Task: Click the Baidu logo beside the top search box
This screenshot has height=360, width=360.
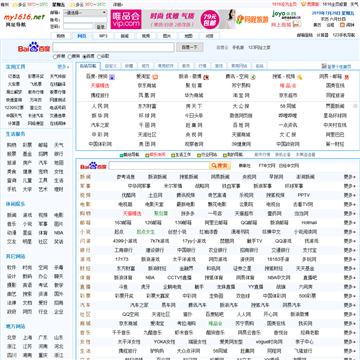Action: tap(34, 47)
